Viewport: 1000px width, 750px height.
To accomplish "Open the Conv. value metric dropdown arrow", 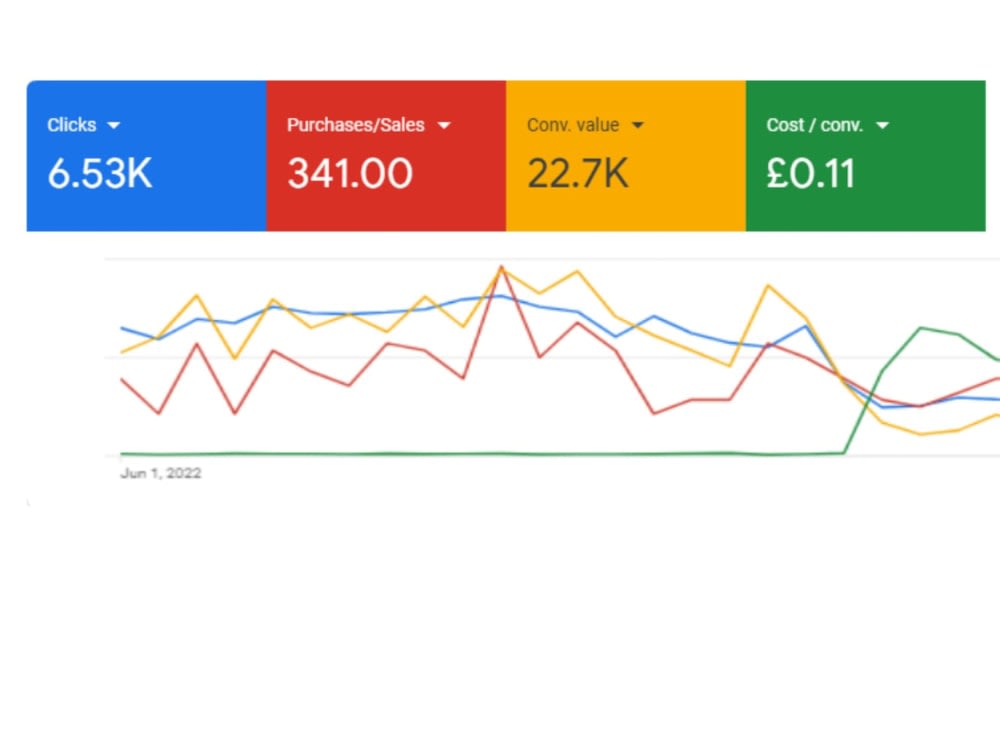I will tap(638, 125).
